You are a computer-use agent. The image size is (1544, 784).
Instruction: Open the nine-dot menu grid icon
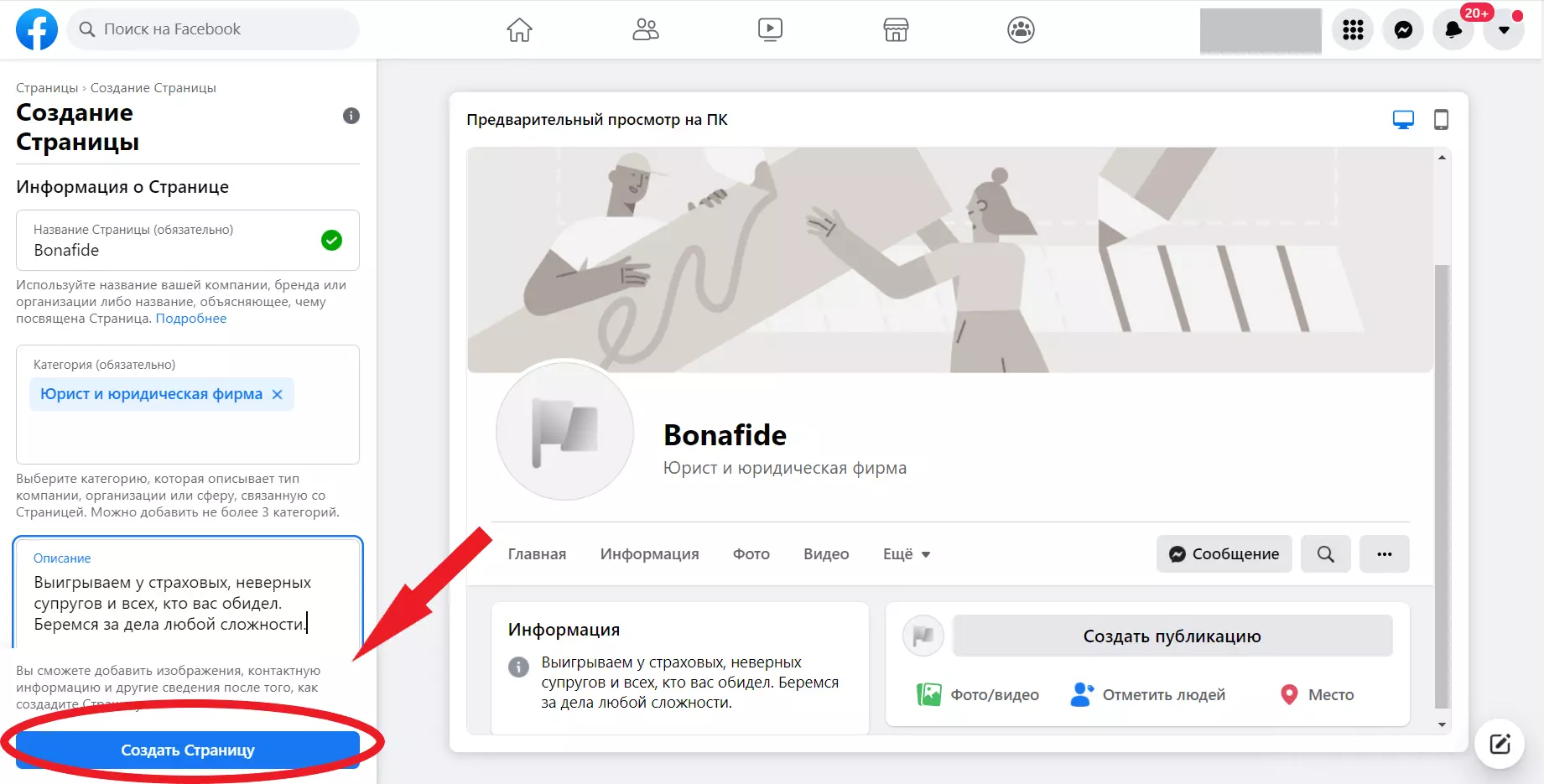click(x=1353, y=30)
